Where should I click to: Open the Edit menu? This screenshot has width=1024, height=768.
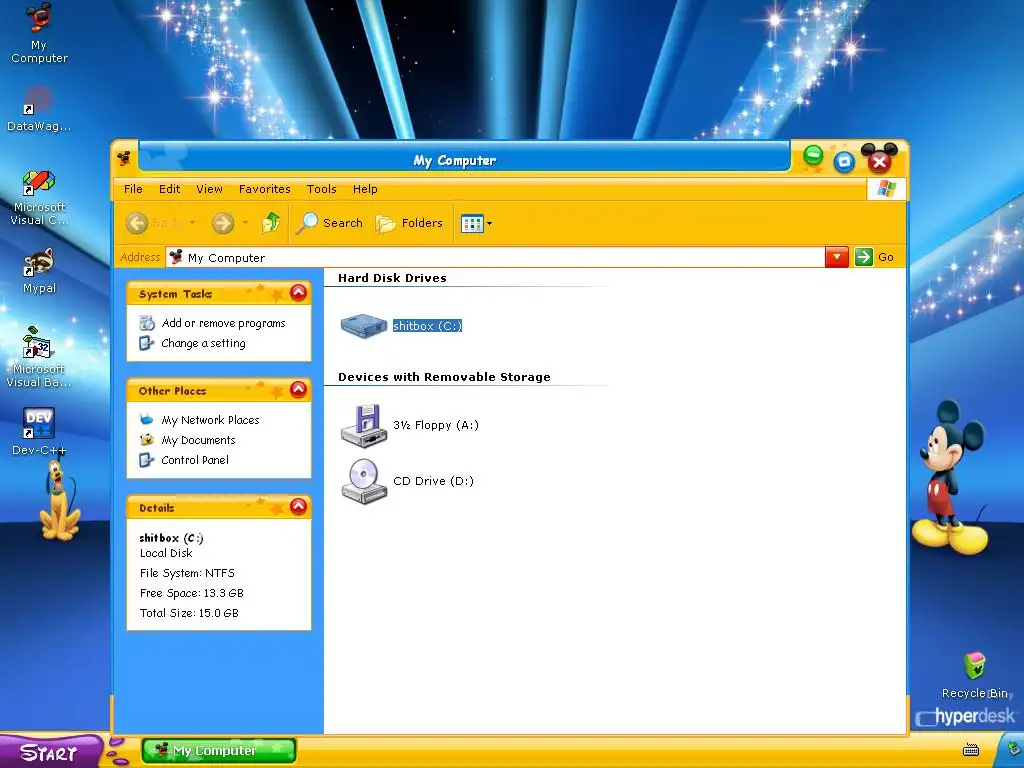(x=169, y=189)
